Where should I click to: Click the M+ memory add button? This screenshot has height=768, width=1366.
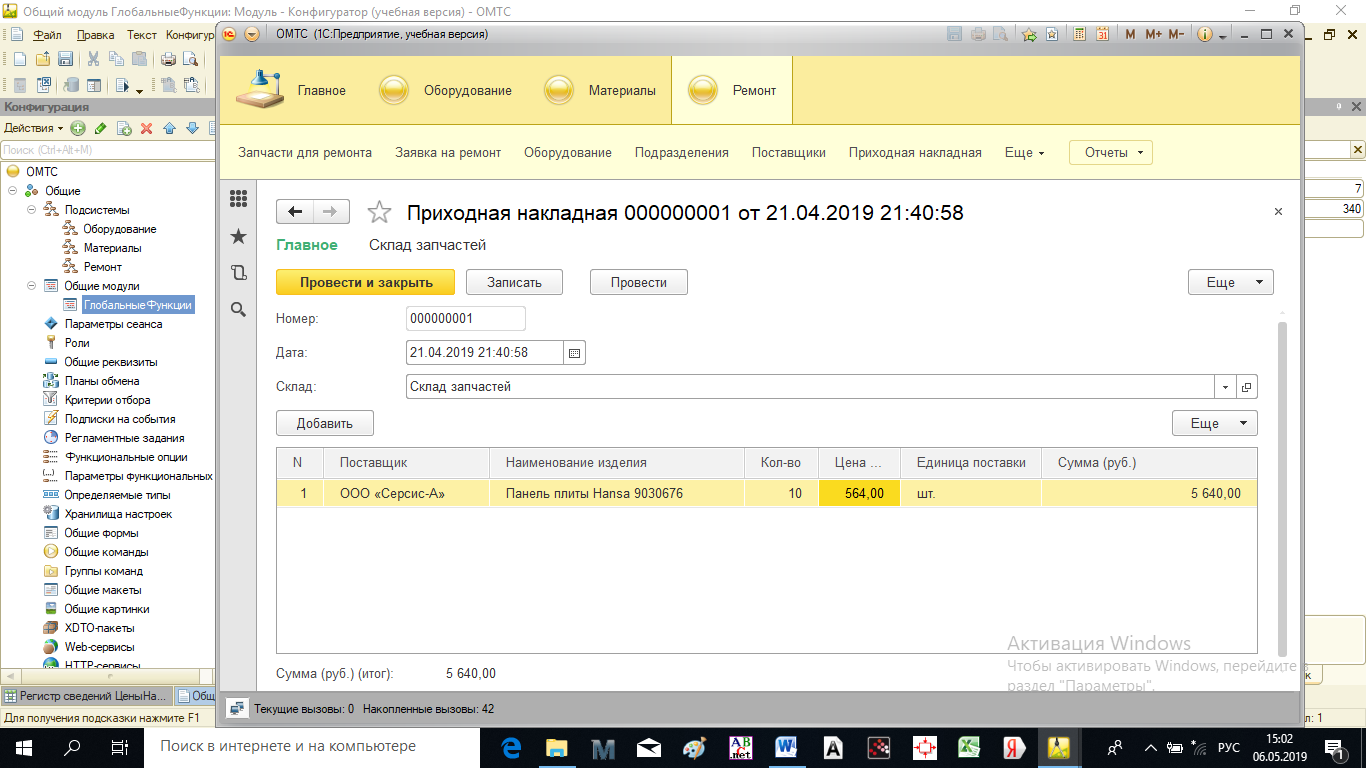[x=1153, y=34]
